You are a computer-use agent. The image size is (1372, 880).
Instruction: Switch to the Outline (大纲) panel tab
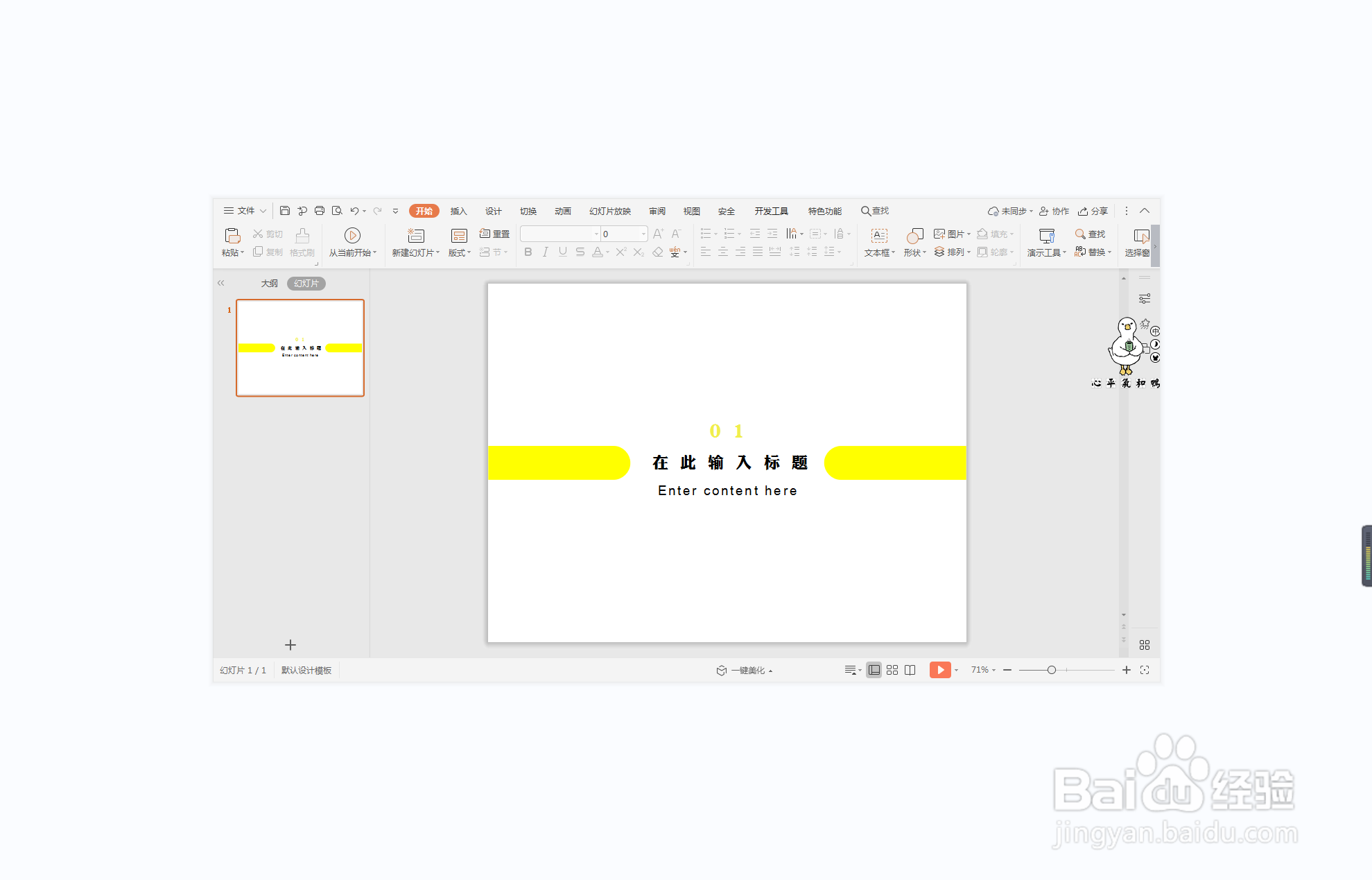(x=270, y=284)
